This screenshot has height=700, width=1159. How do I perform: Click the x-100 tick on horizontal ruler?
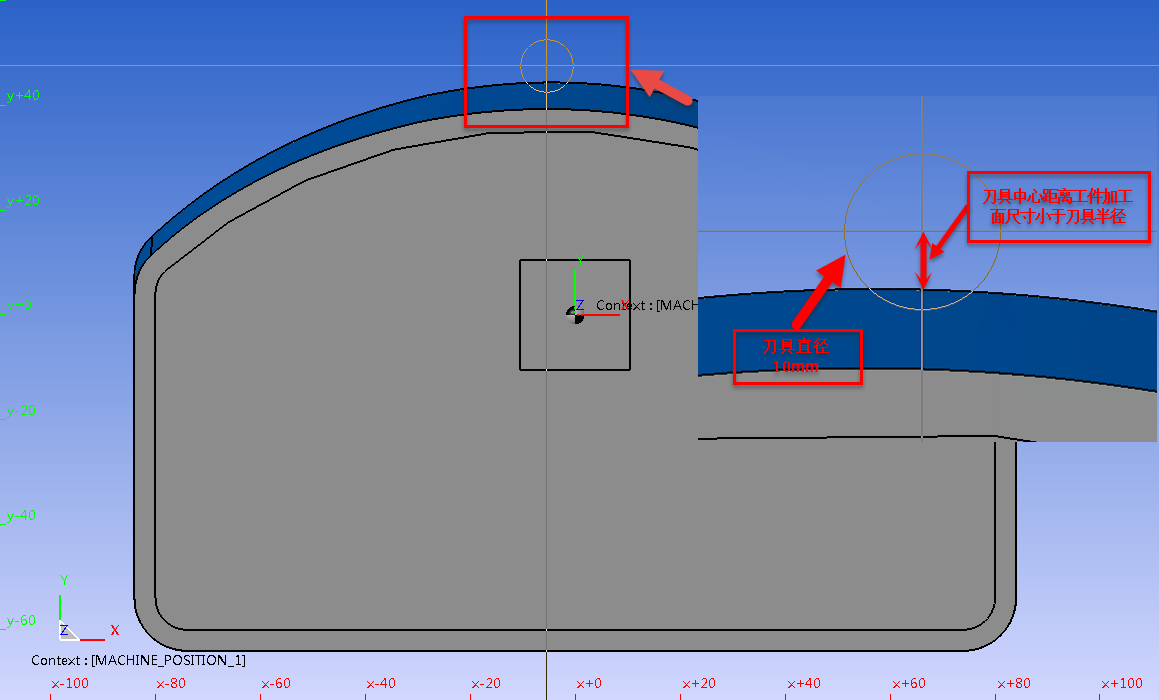(x=69, y=684)
